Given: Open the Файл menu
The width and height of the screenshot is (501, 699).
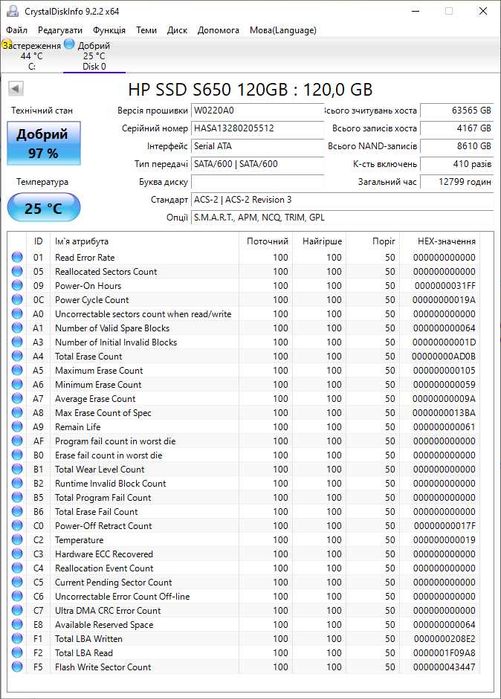Looking at the screenshot, I should point(17,30).
